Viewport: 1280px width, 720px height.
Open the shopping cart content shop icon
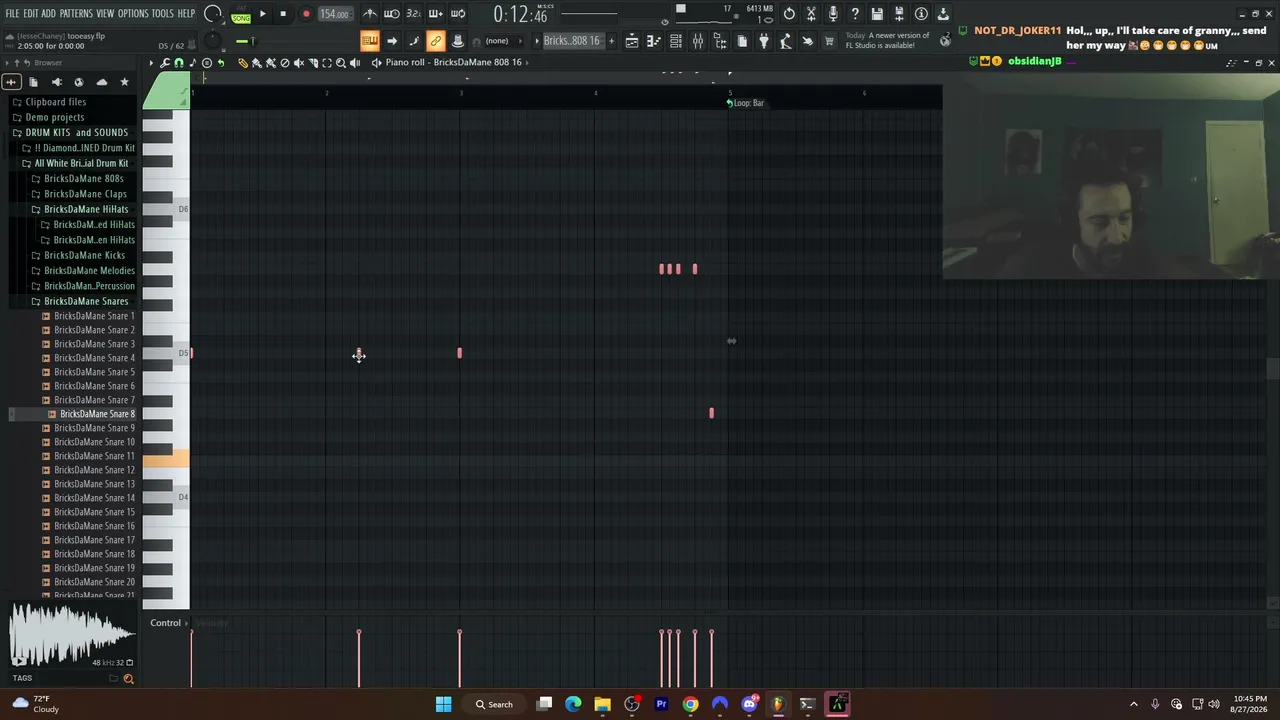[829, 41]
